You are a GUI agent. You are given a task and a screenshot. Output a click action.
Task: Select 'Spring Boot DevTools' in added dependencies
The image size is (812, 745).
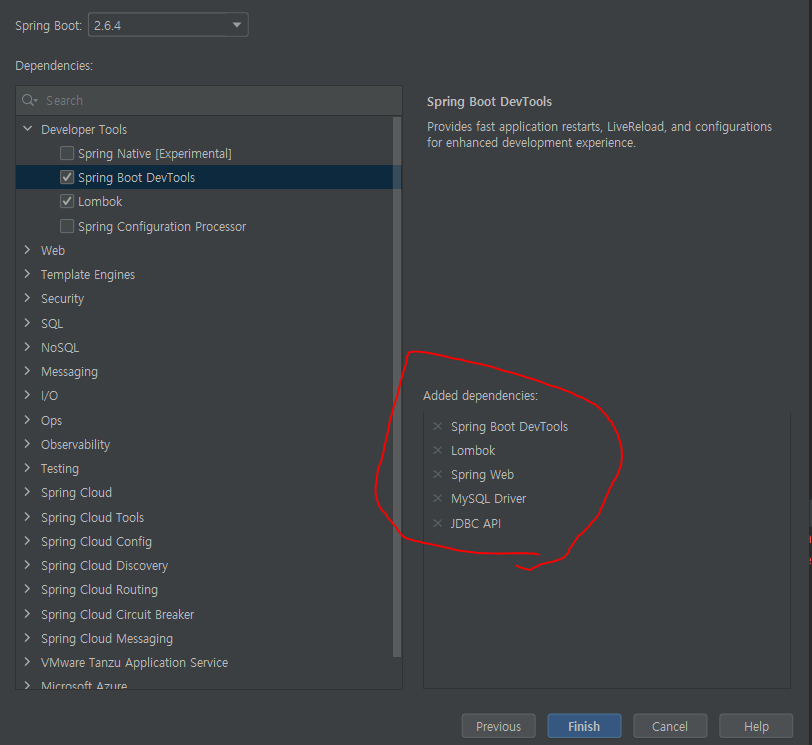tap(510, 427)
